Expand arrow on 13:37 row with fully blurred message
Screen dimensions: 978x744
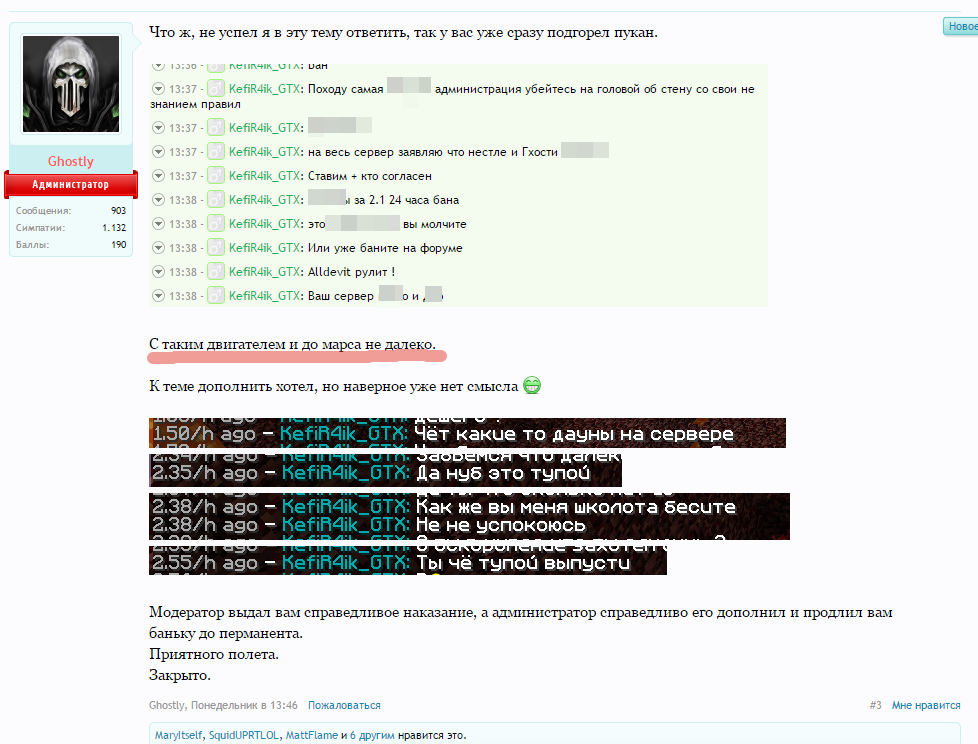click(x=158, y=128)
